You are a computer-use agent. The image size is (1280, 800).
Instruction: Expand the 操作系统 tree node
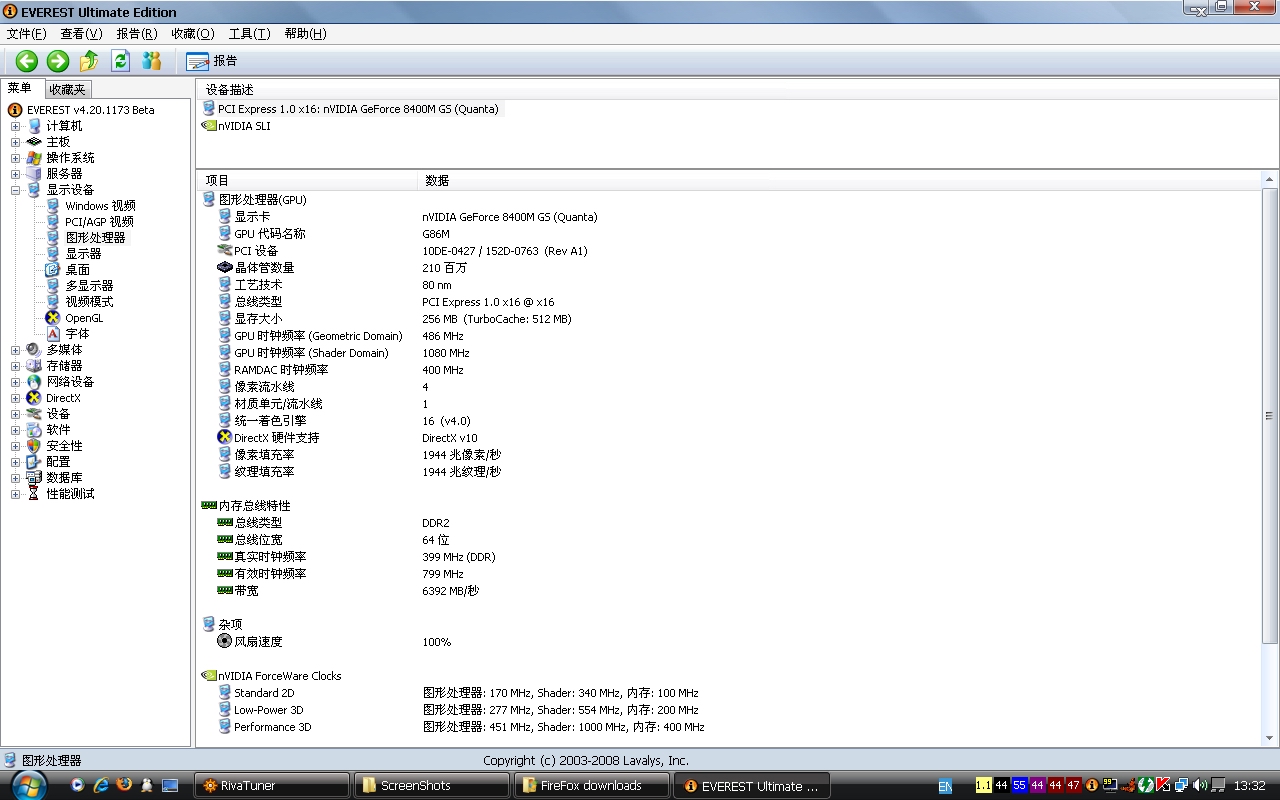[15, 158]
